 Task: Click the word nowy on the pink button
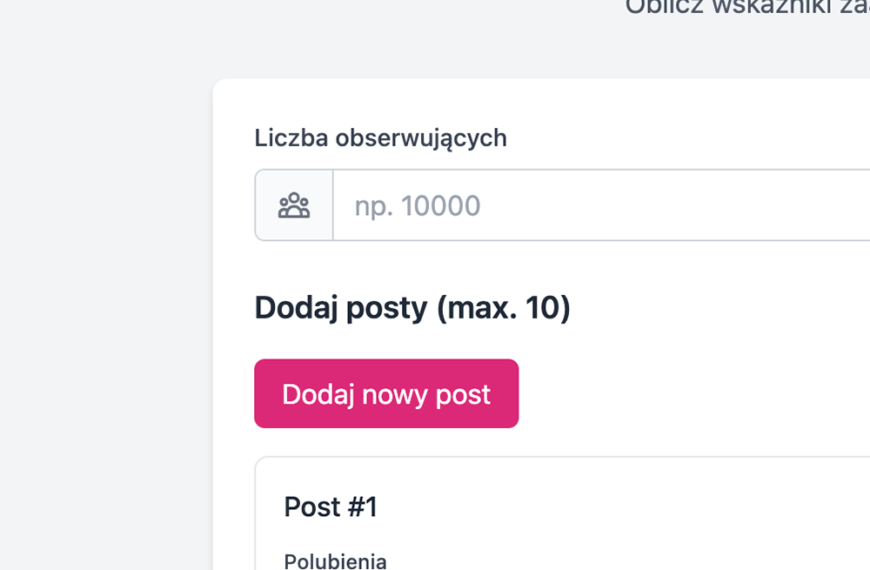(396, 394)
